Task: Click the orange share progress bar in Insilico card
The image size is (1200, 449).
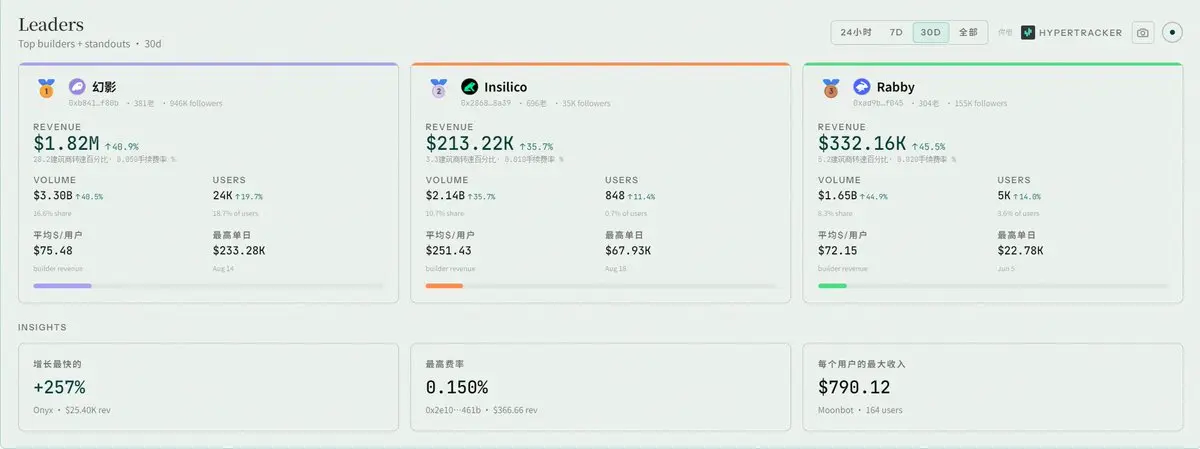Action: point(600,286)
